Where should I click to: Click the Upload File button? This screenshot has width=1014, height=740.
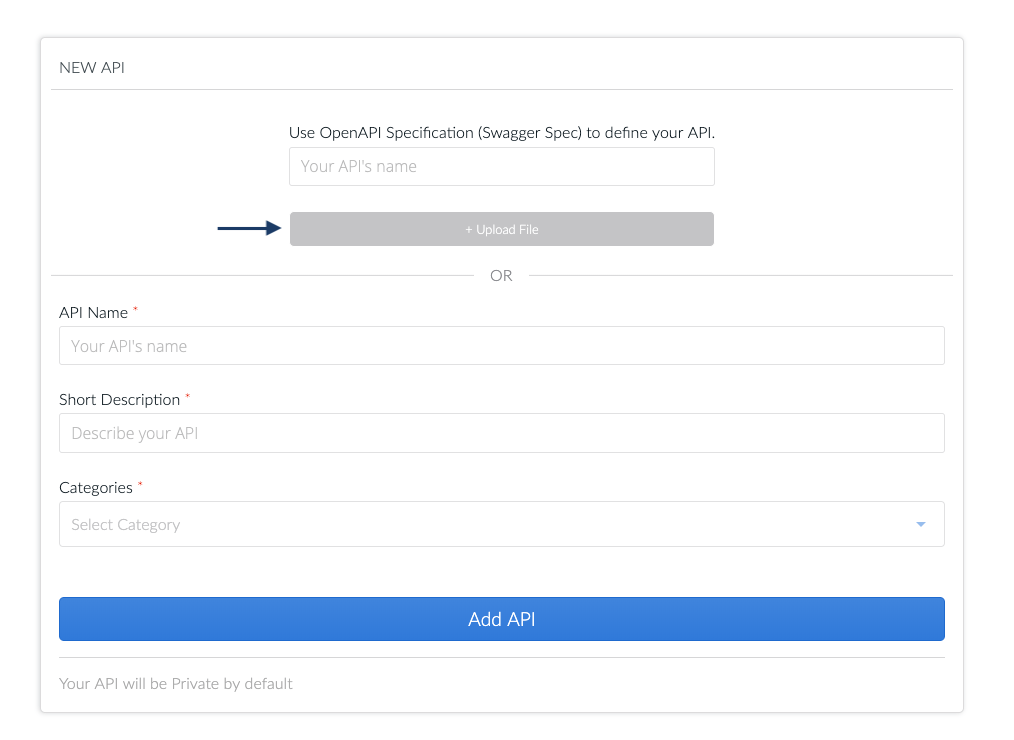tap(501, 229)
